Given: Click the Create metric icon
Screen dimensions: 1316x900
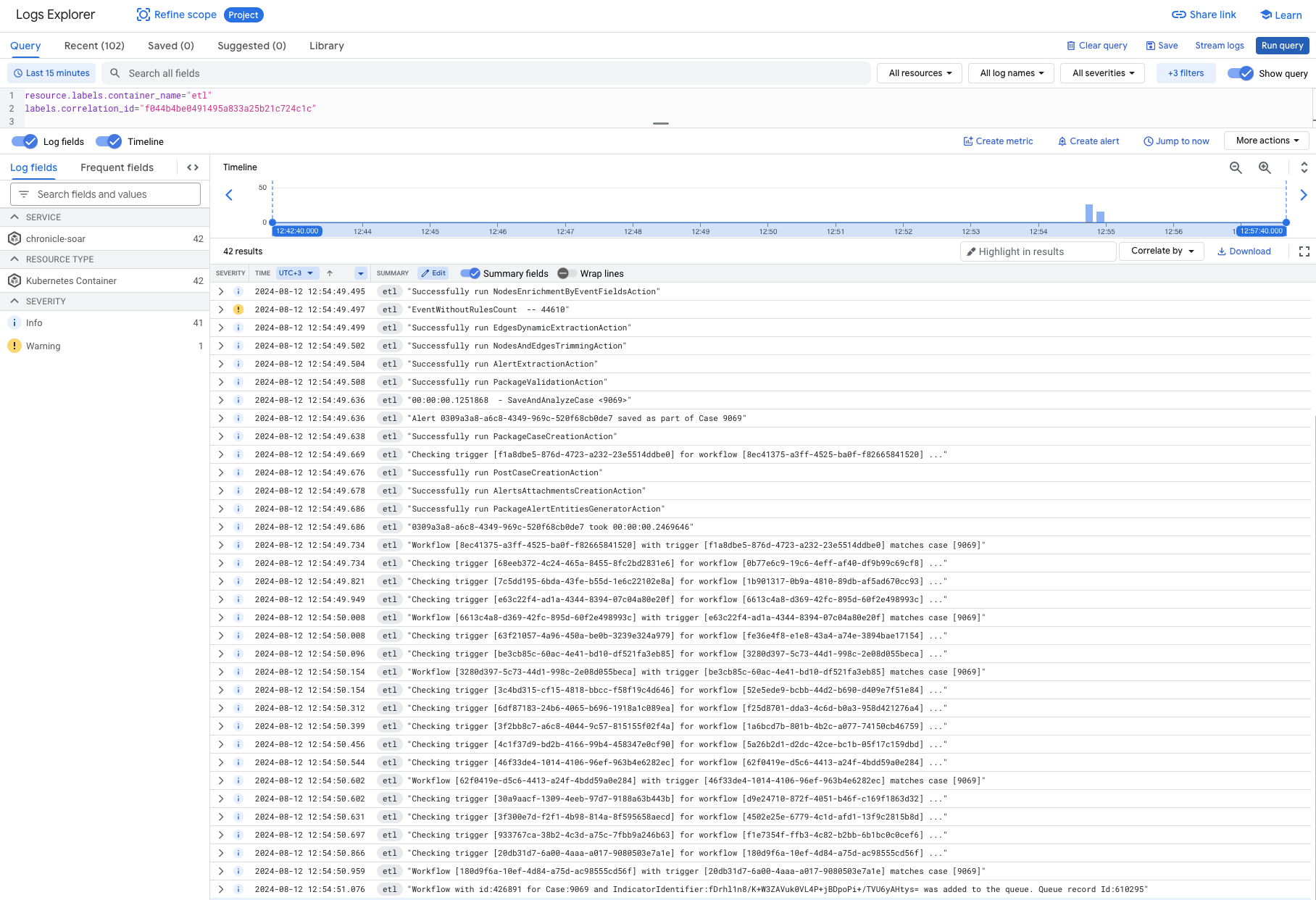Looking at the screenshot, I should (x=969, y=141).
